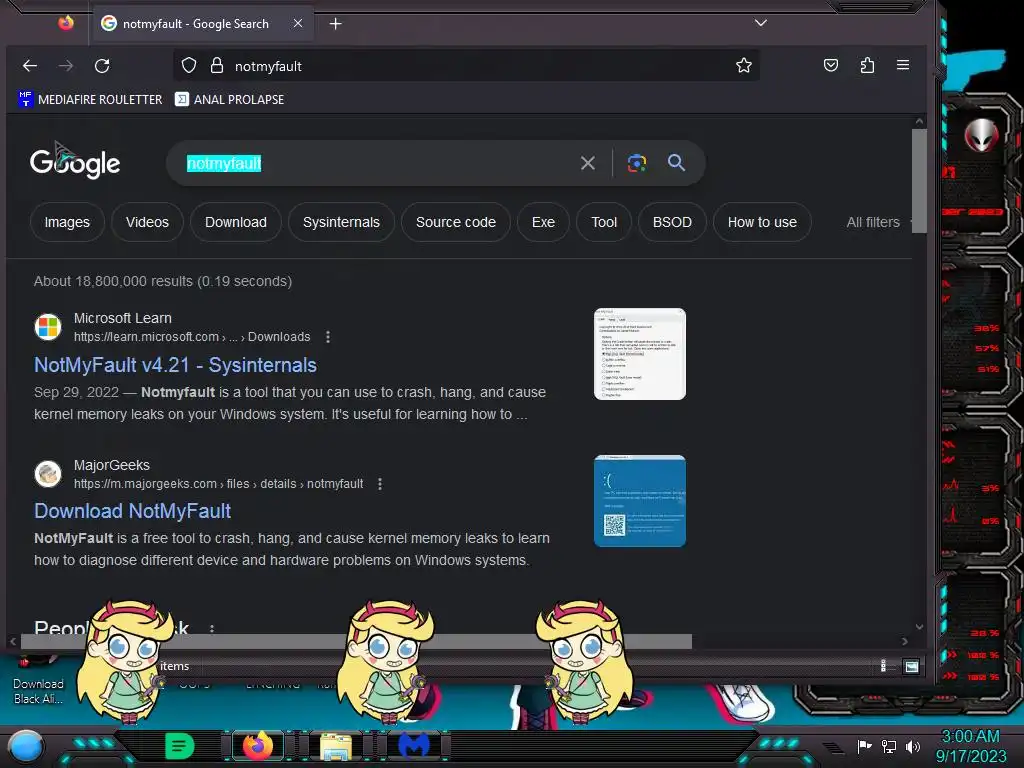Open Firefox extensions puzzle icon
Image resolution: width=1024 pixels, height=768 pixels.
tap(867, 65)
